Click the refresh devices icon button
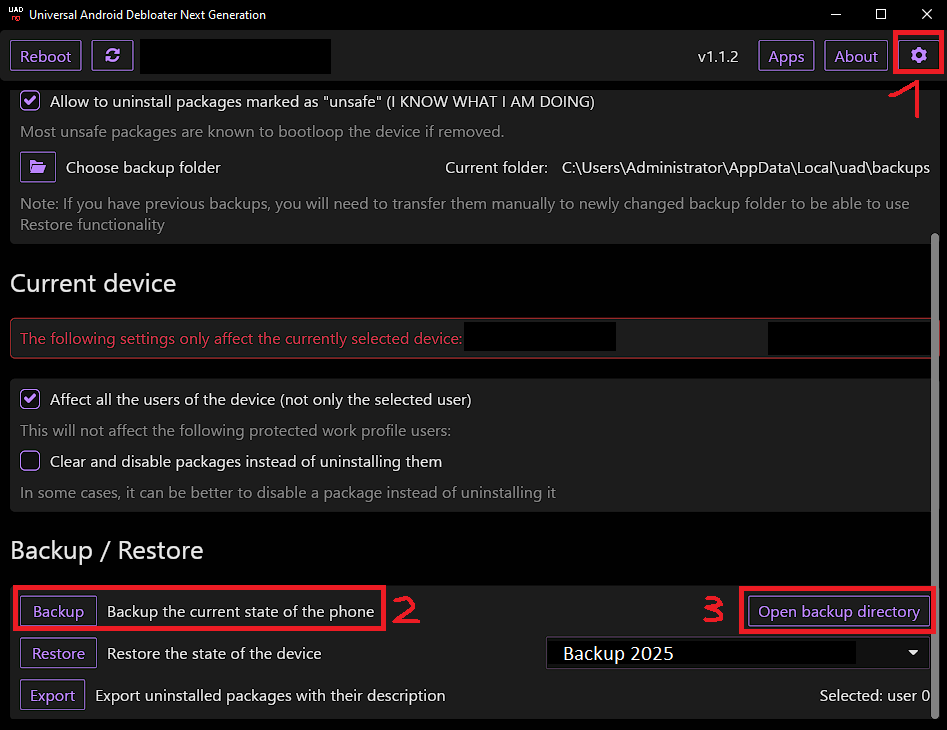The width and height of the screenshot is (947, 730). tap(112, 56)
